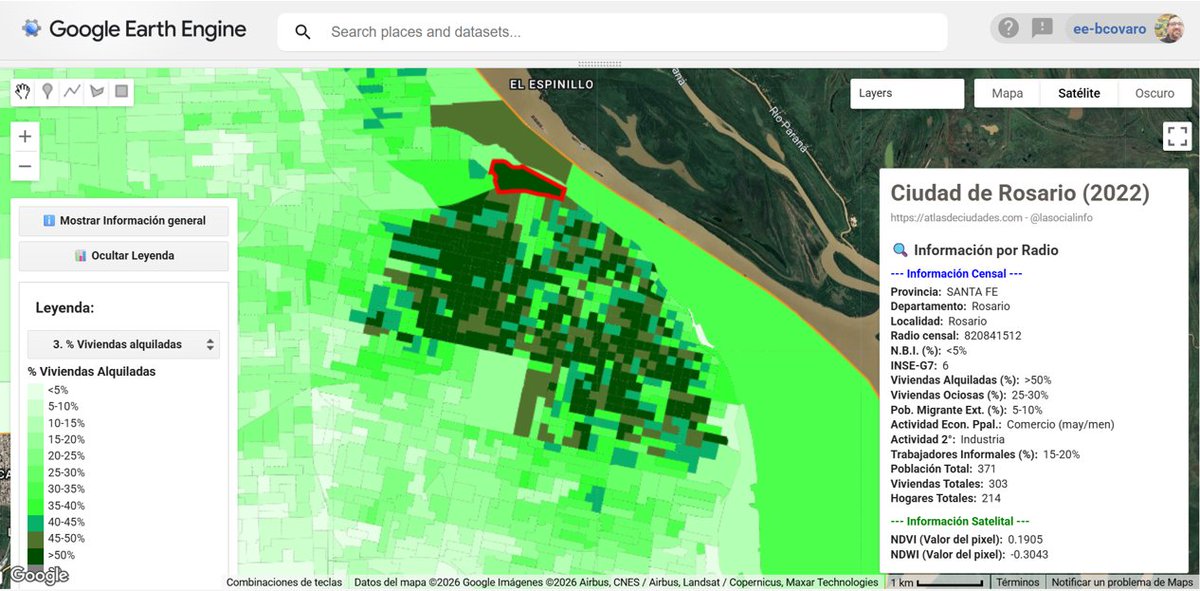
Task: Click the >50% legend color swatch
Action: pos(35,555)
